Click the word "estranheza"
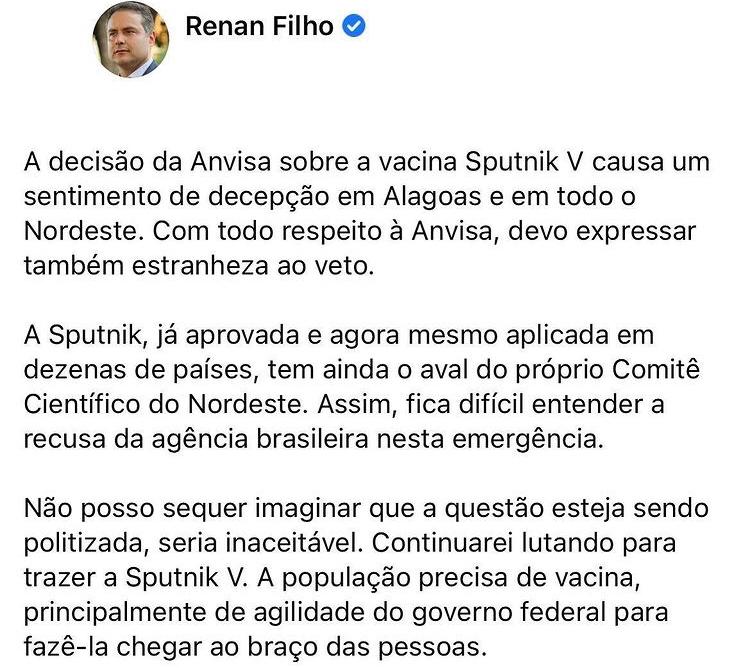This screenshot has width=750, height=668. (200, 266)
